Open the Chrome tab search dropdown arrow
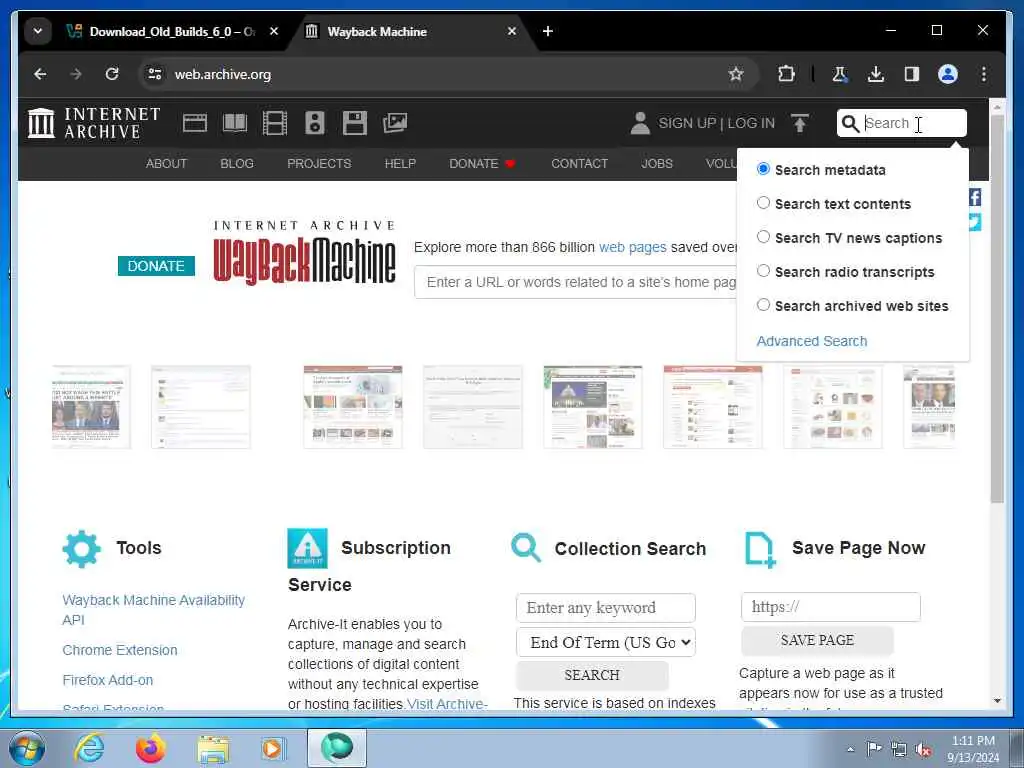The width and height of the screenshot is (1024, 768). [38, 31]
